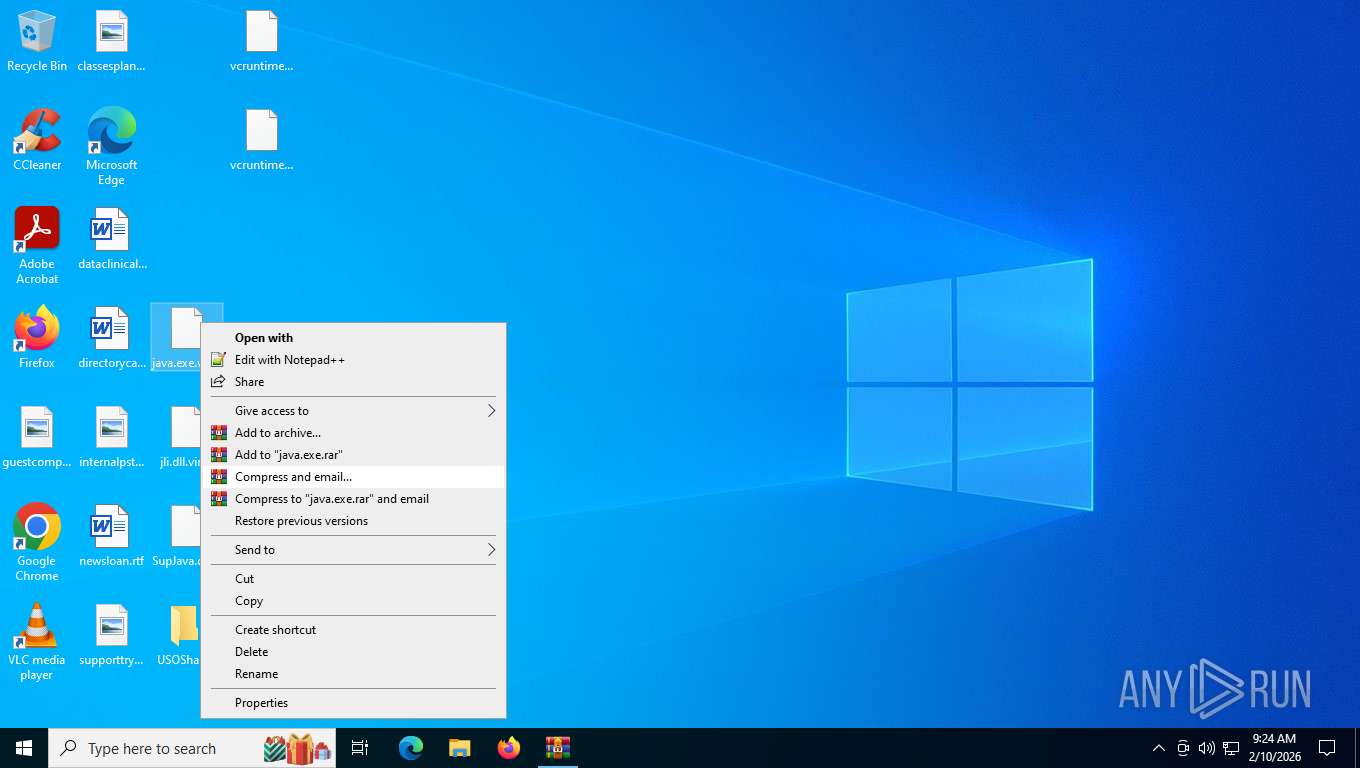The width and height of the screenshot is (1360, 768).
Task: Select the second vcruntime file icon
Action: pyautogui.click(x=261, y=140)
